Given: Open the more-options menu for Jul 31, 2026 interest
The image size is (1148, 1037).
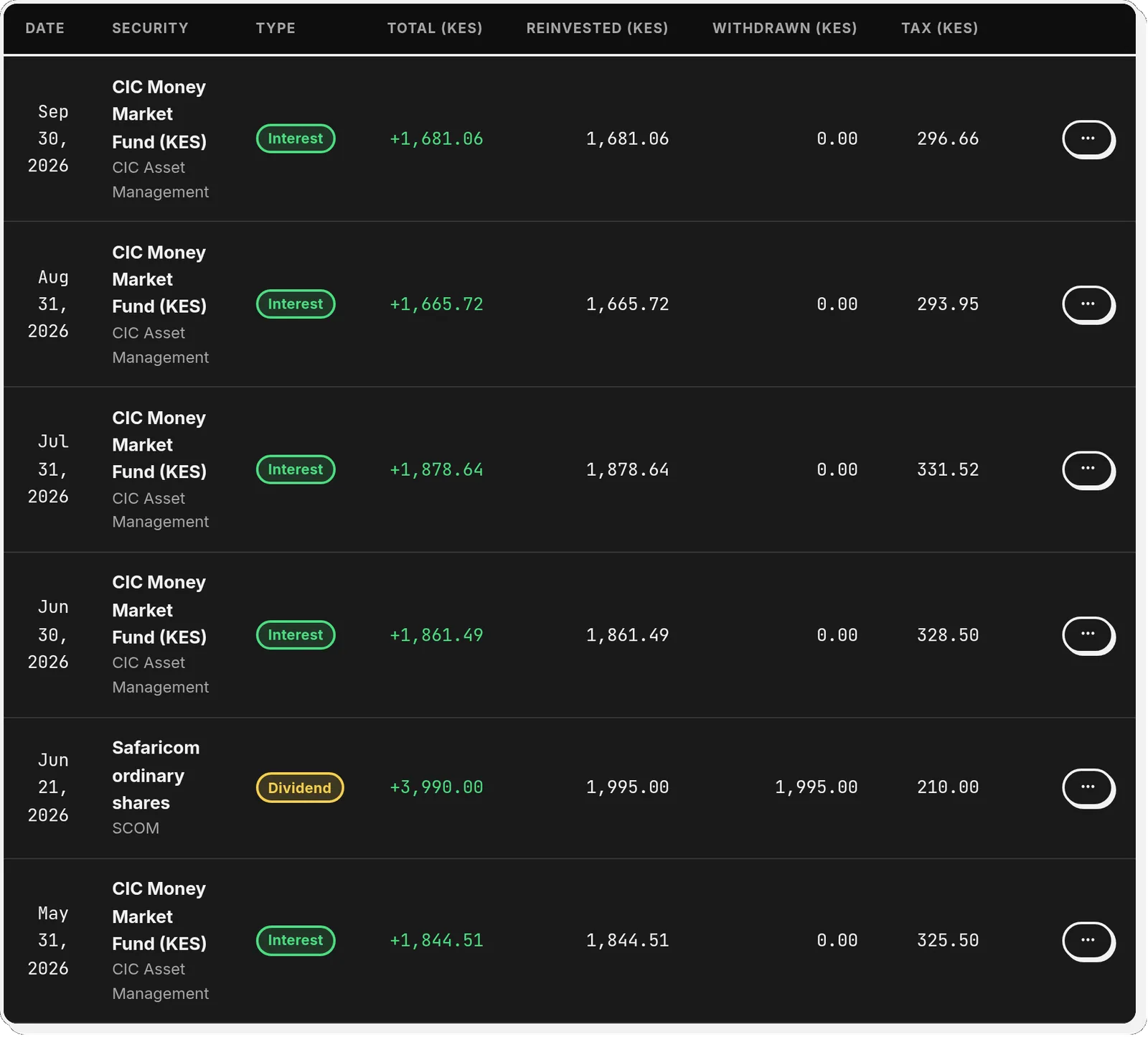Looking at the screenshot, I should coord(1088,469).
